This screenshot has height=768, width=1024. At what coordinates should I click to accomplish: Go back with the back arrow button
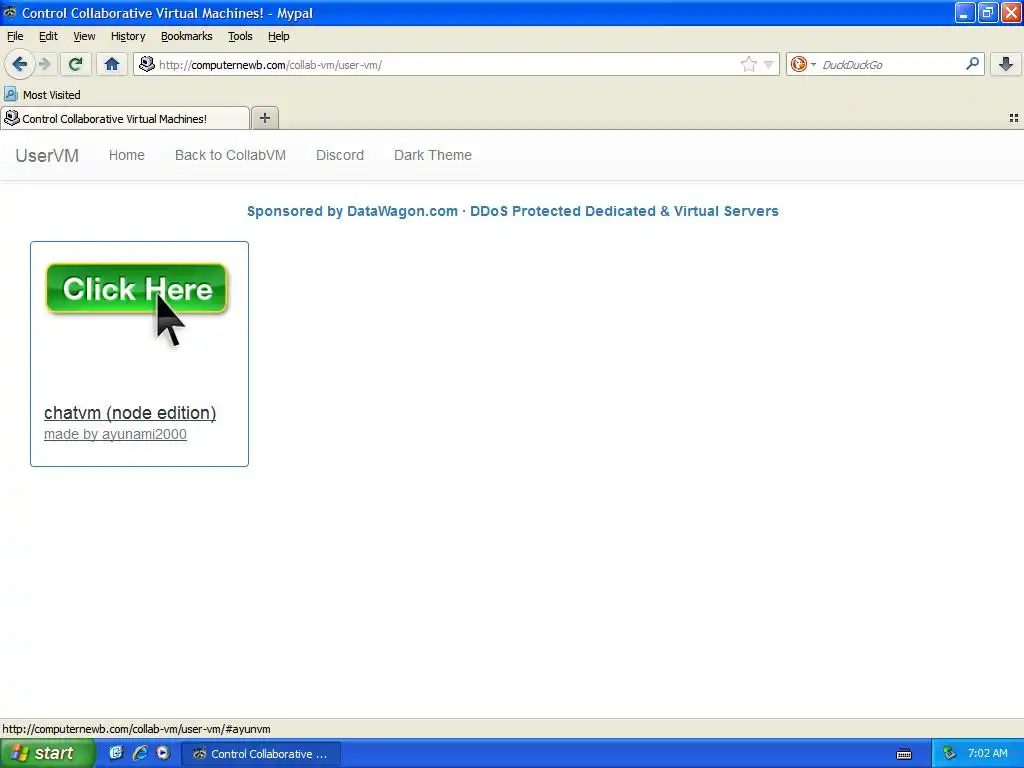19,64
